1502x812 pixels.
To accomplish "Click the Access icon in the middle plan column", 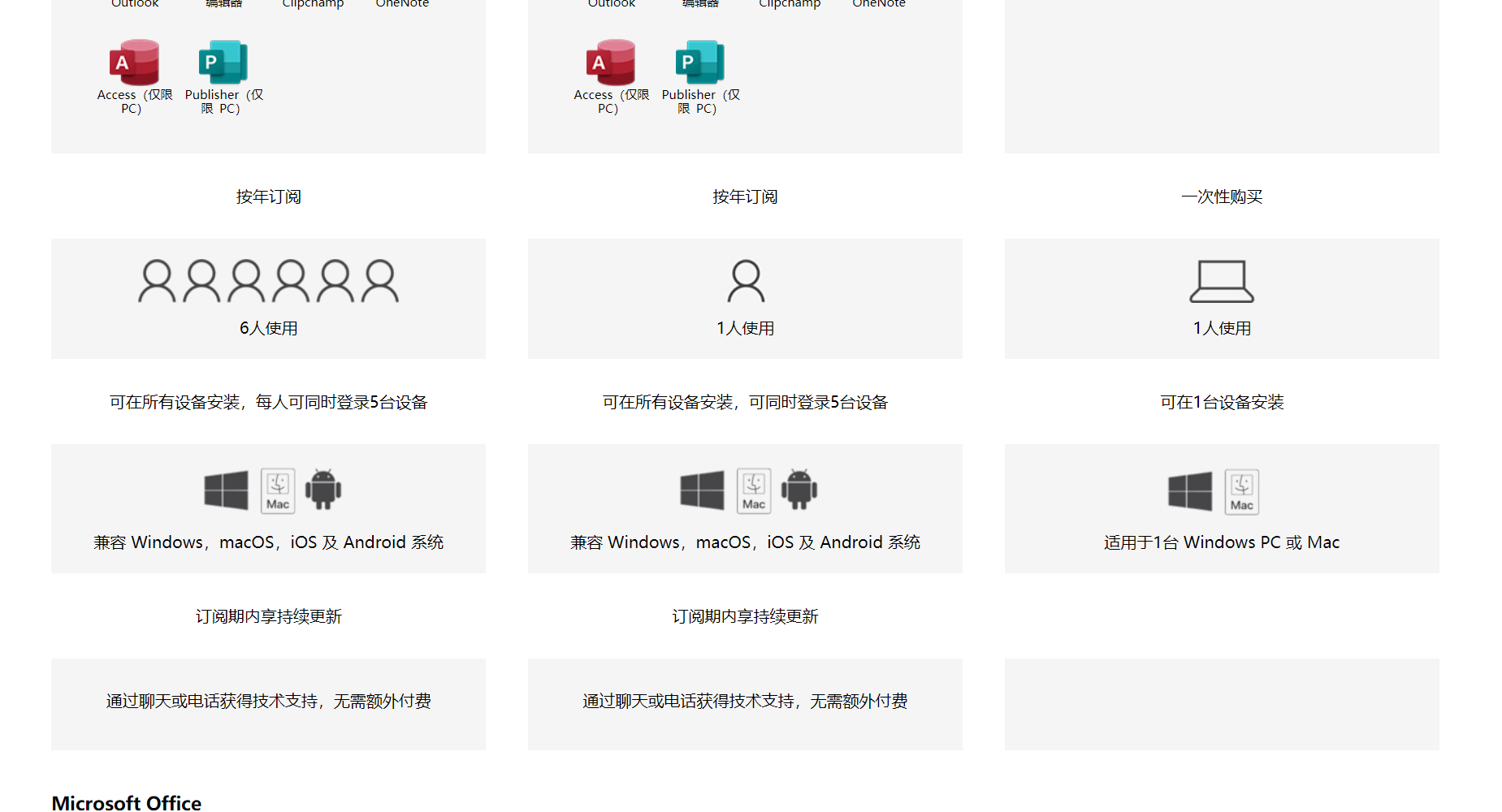I will (611, 63).
